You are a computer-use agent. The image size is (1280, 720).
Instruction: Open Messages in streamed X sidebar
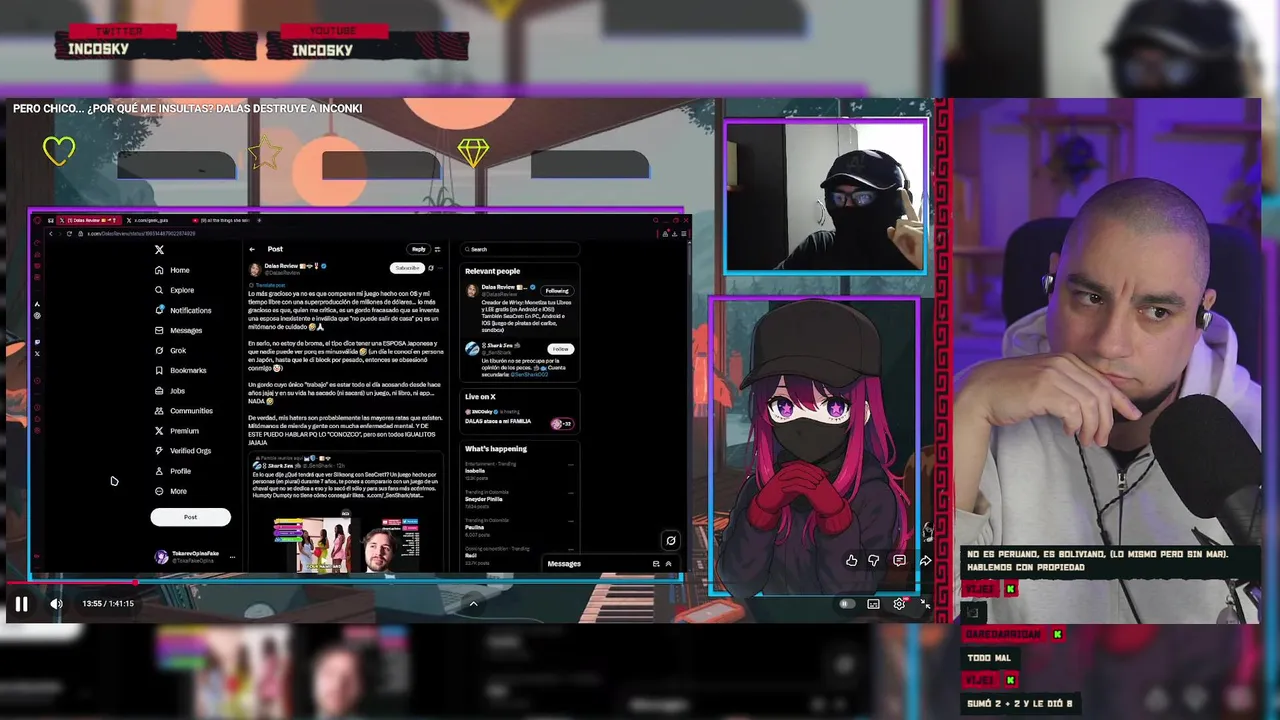pyautogui.click(x=178, y=330)
